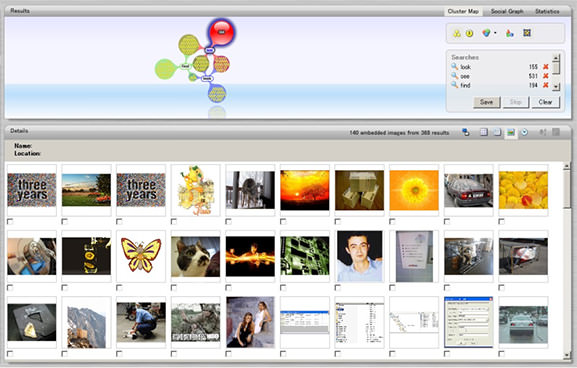This screenshot has height=368, width=577.
Task: Click the Save button
Action: pos(486,102)
